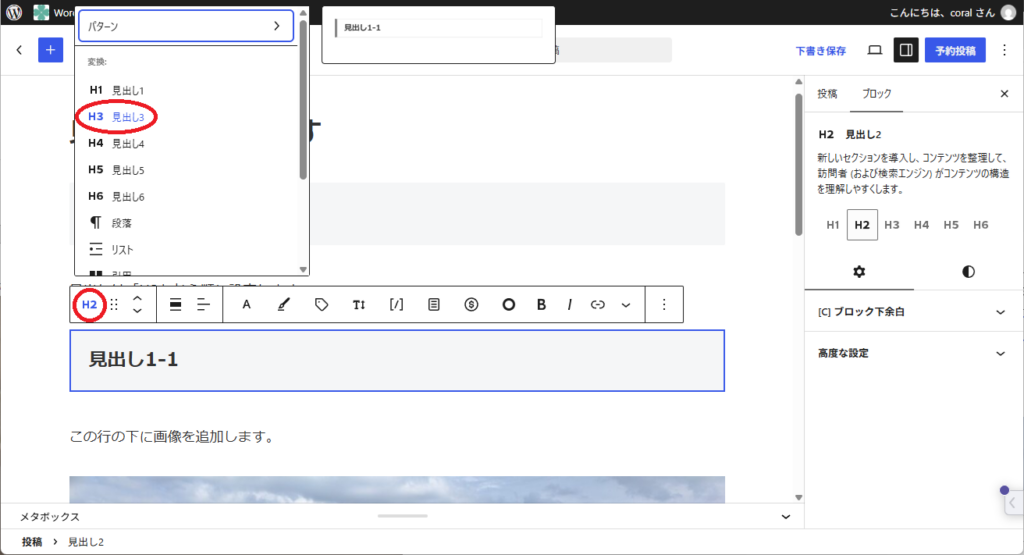Move the block up with the up chevron
The width and height of the screenshot is (1024, 555).
[x=137, y=298]
